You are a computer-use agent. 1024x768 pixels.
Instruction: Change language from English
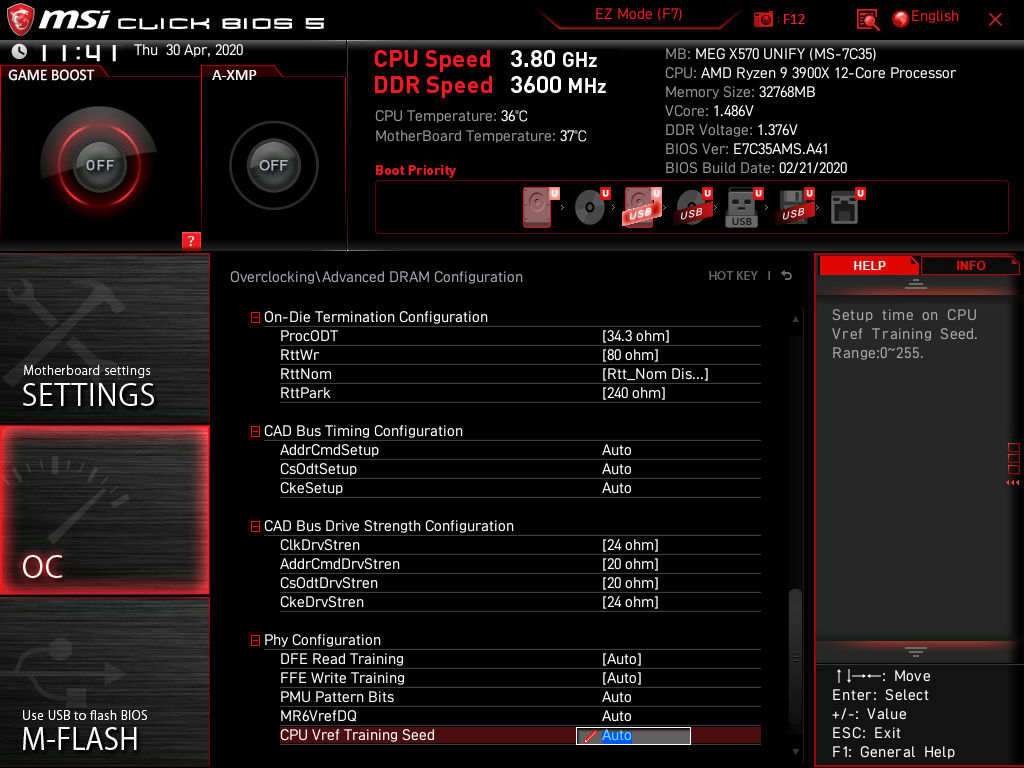(935, 16)
